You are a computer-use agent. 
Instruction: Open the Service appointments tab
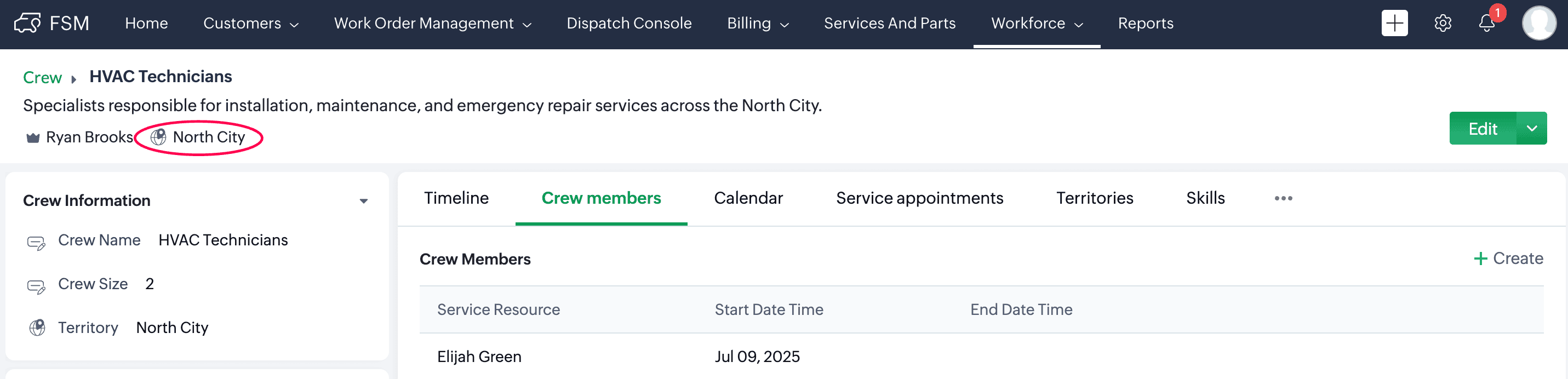click(x=919, y=198)
